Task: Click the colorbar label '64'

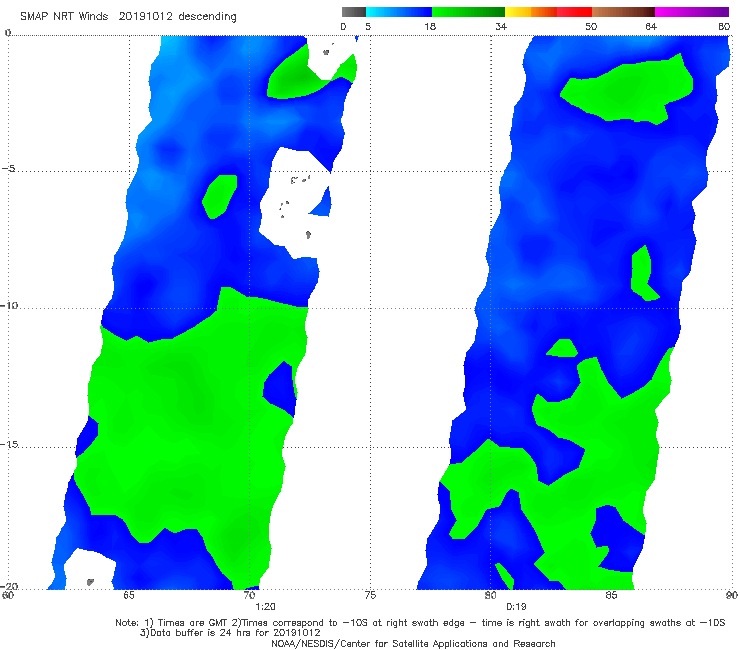Action: click(x=651, y=27)
